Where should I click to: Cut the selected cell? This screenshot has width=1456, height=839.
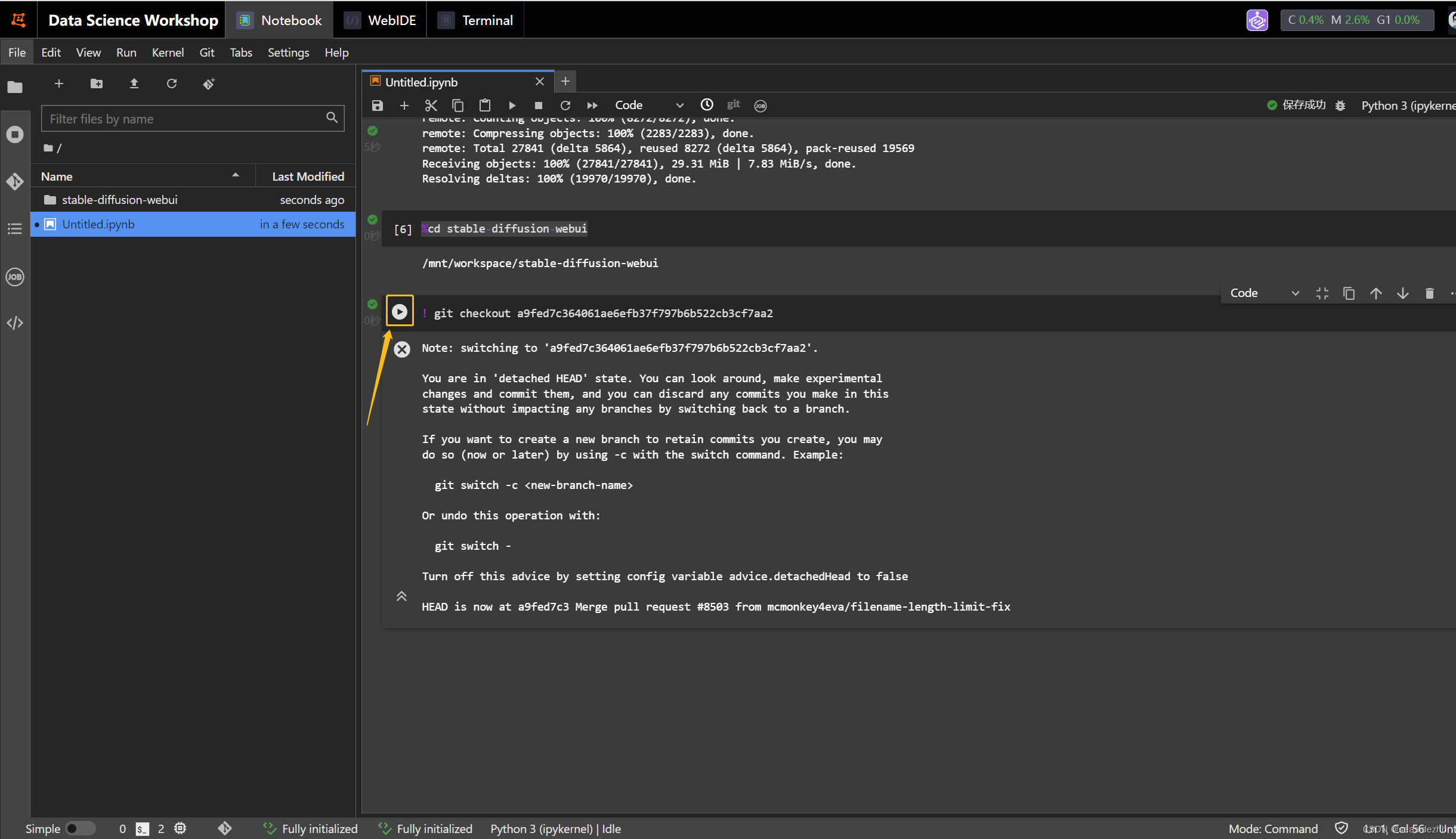pyautogui.click(x=431, y=106)
